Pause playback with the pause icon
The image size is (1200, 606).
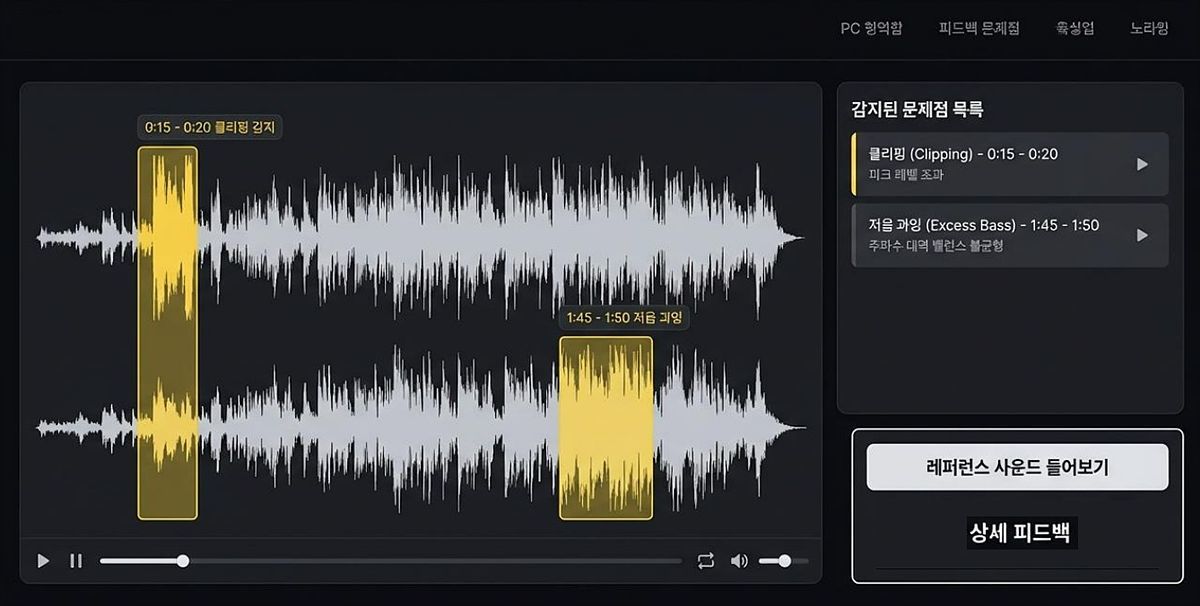(76, 561)
